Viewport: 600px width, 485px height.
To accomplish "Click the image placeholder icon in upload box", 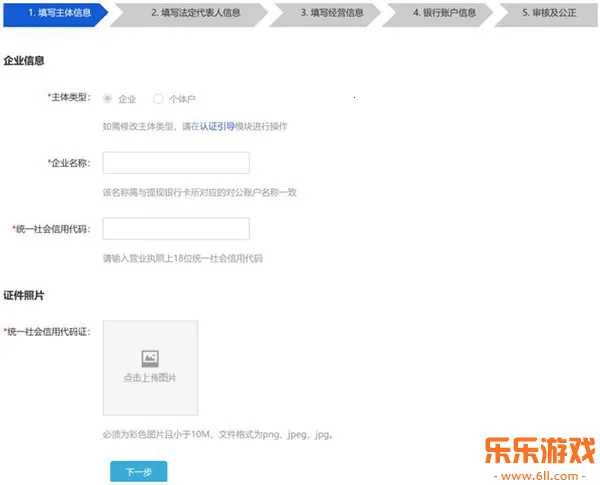I will pyautogui.click(x=150, y=357).
